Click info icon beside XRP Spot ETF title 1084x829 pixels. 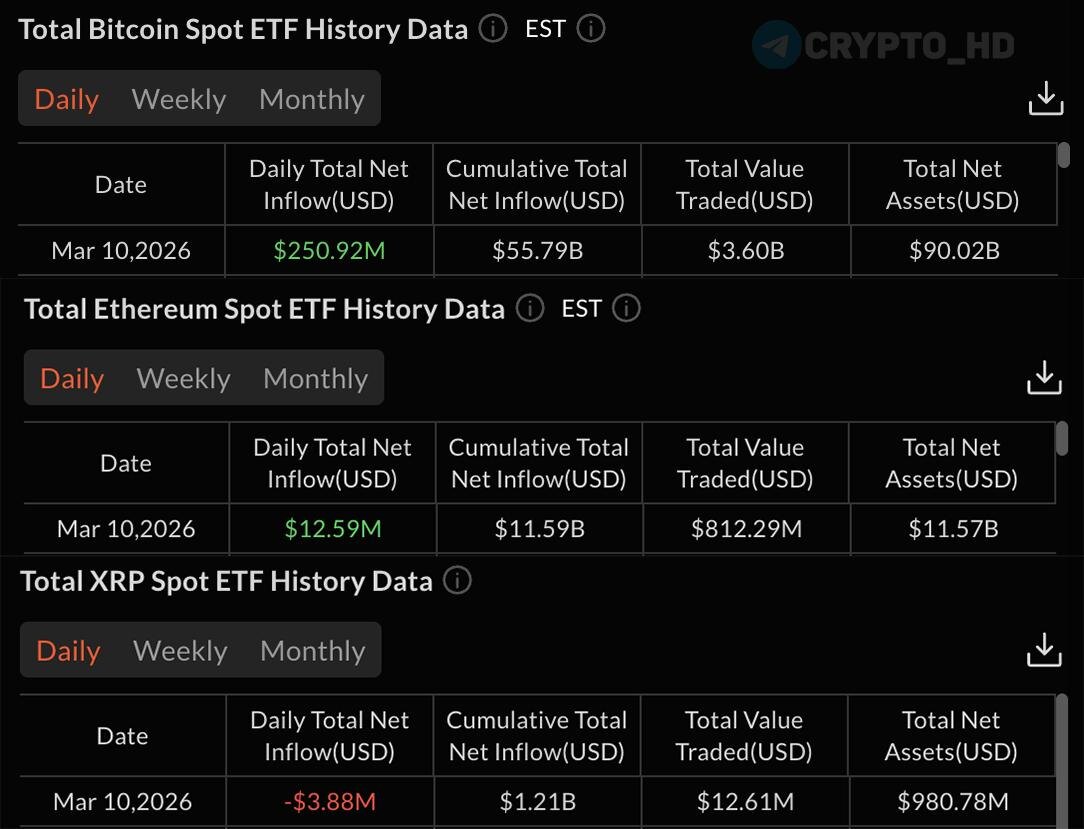[x=457, y=580]
